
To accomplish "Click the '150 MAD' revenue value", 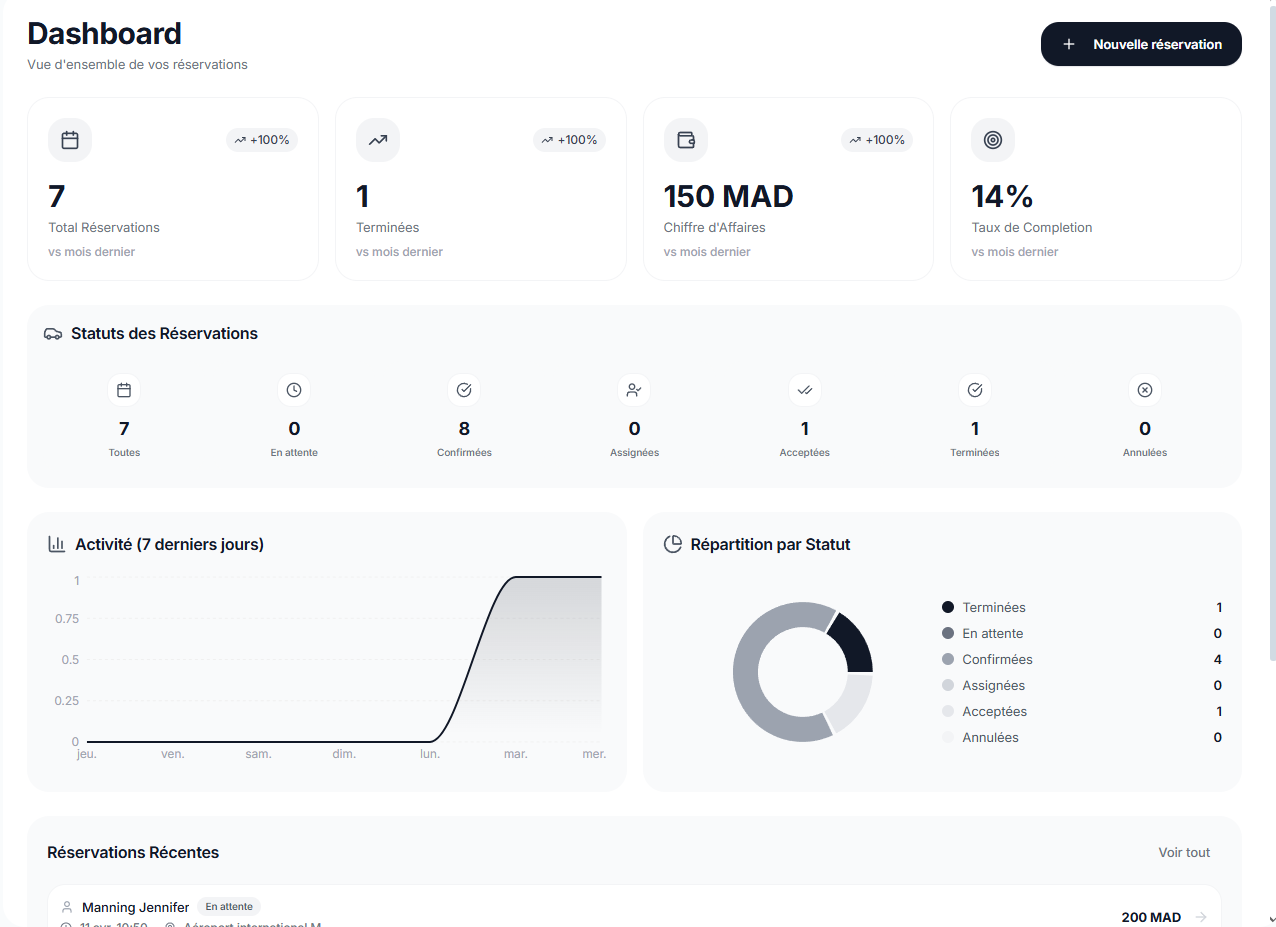I will pyautogui.click(x=728, y=196).
